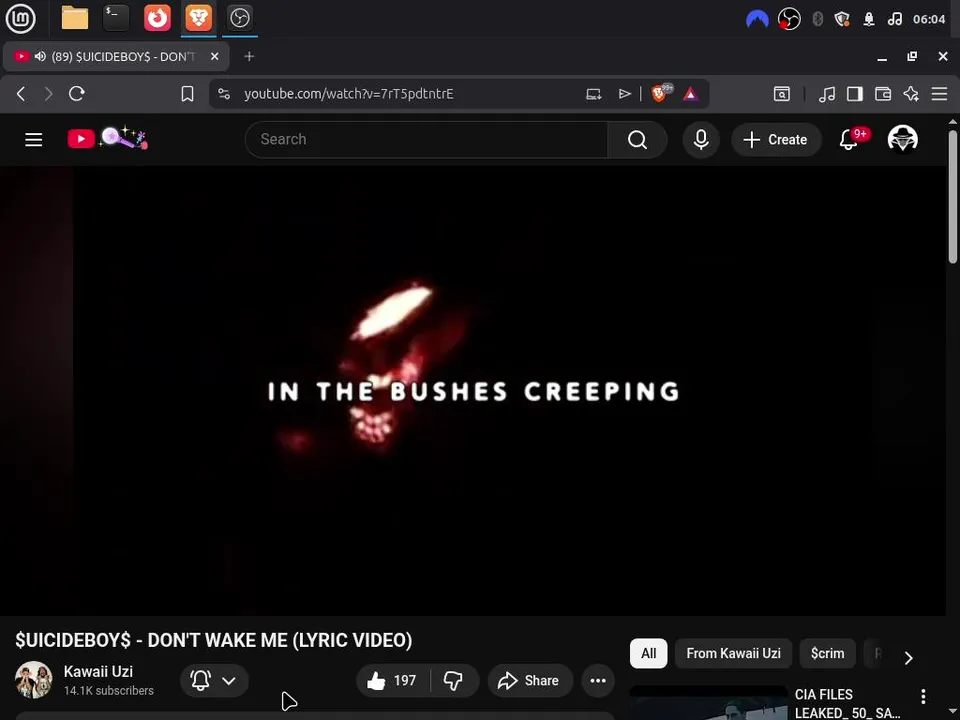Open options menu for CIA FILES video

[923, 696]
